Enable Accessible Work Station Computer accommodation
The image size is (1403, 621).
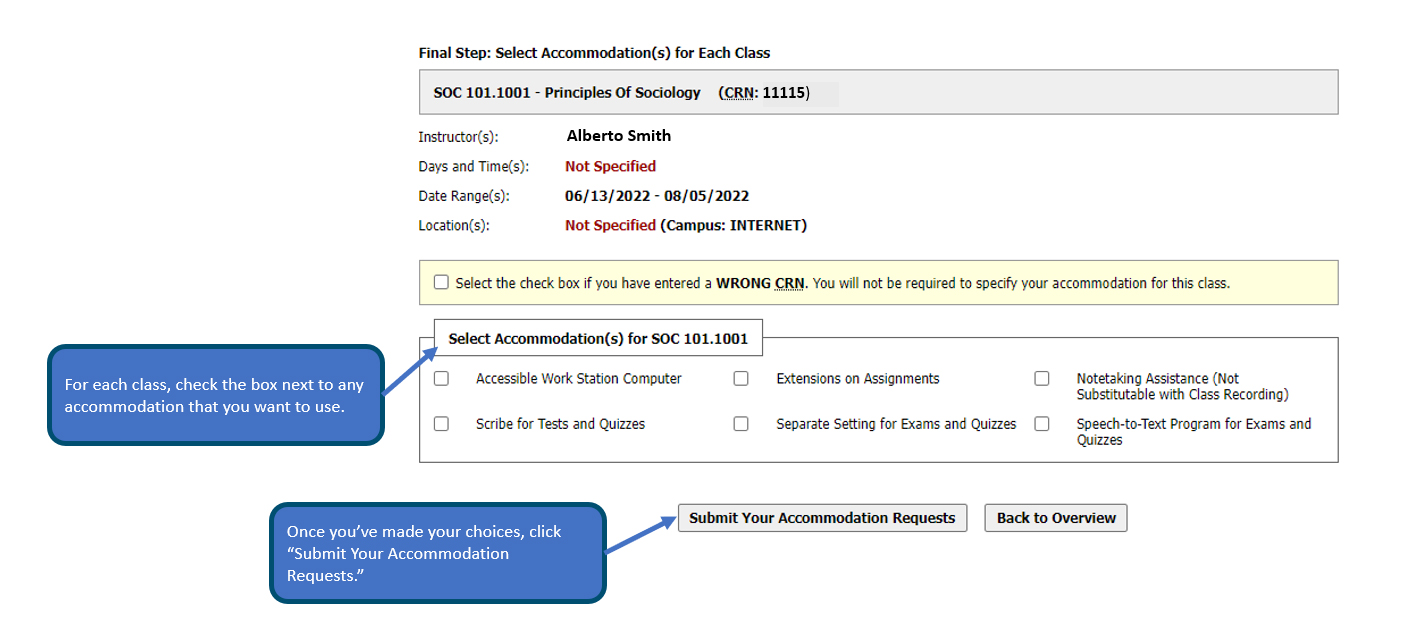tap(441, 379)
